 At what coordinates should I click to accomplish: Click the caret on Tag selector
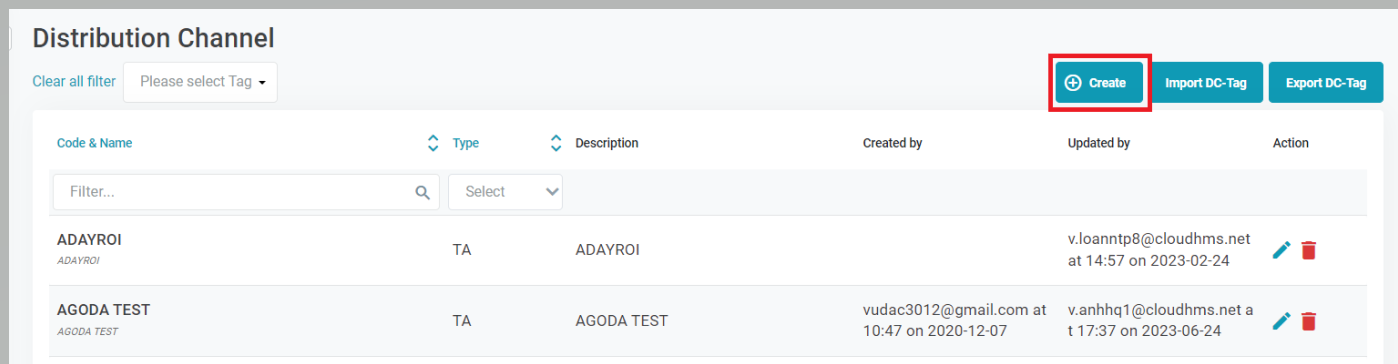click(262, 83)
